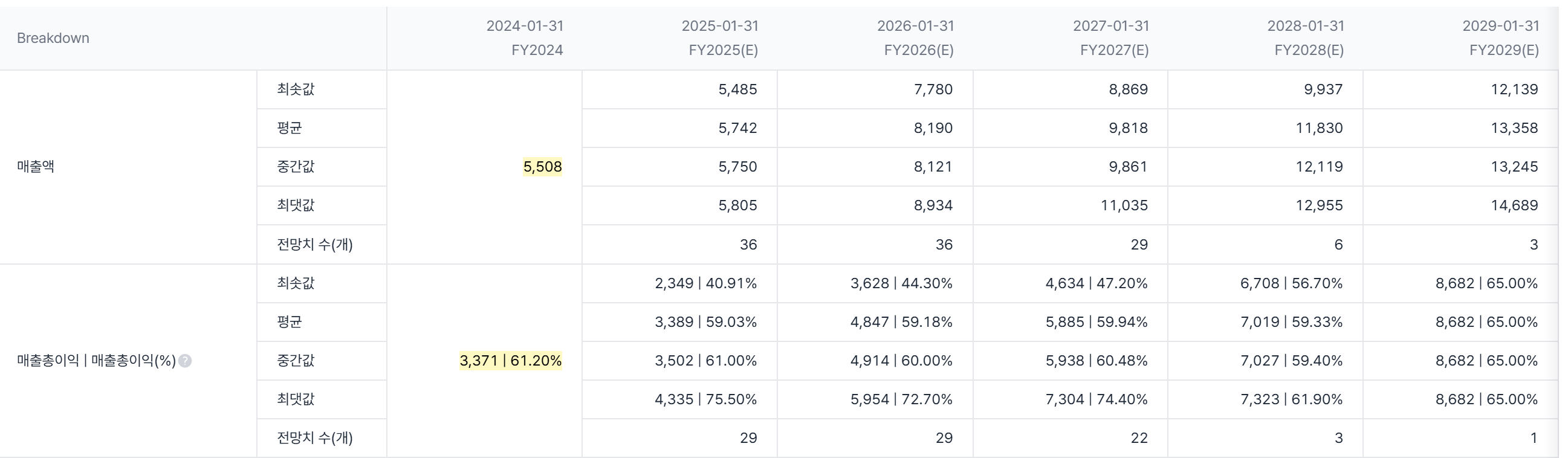Select the 14,689 maximum revenue cell
This screenshot has width=1568, height=458.
pos(1514,205)
